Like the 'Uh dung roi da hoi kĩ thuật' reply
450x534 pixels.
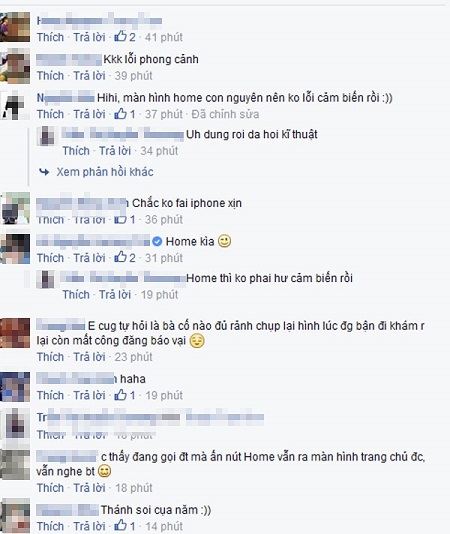76,151
